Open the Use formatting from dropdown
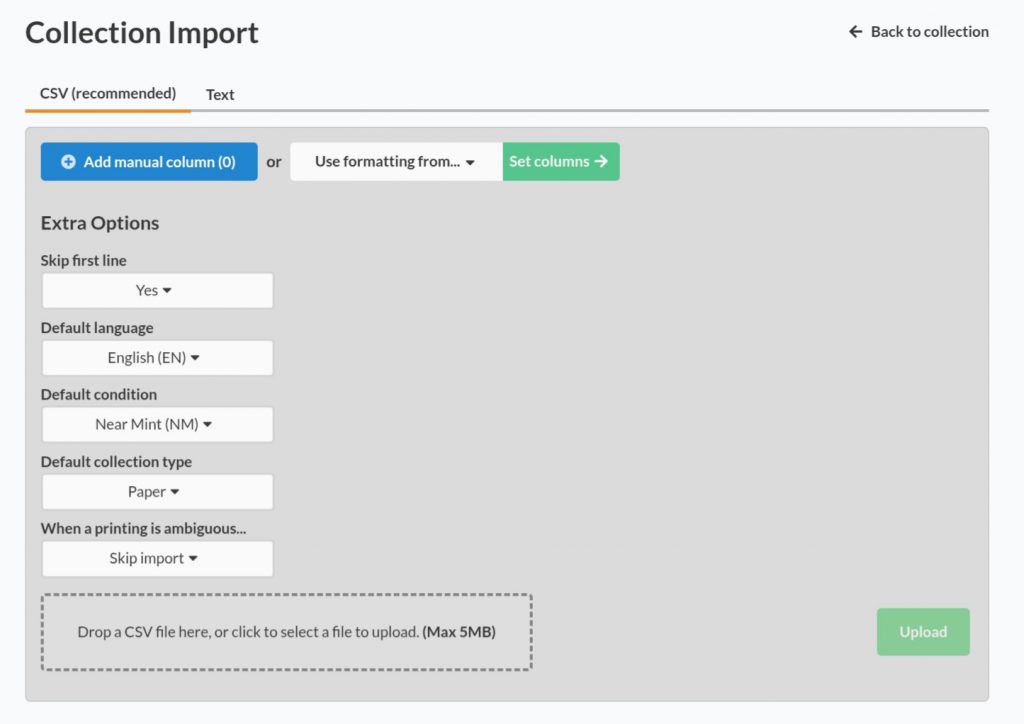 pyautogui.click(x=395, y=161)
